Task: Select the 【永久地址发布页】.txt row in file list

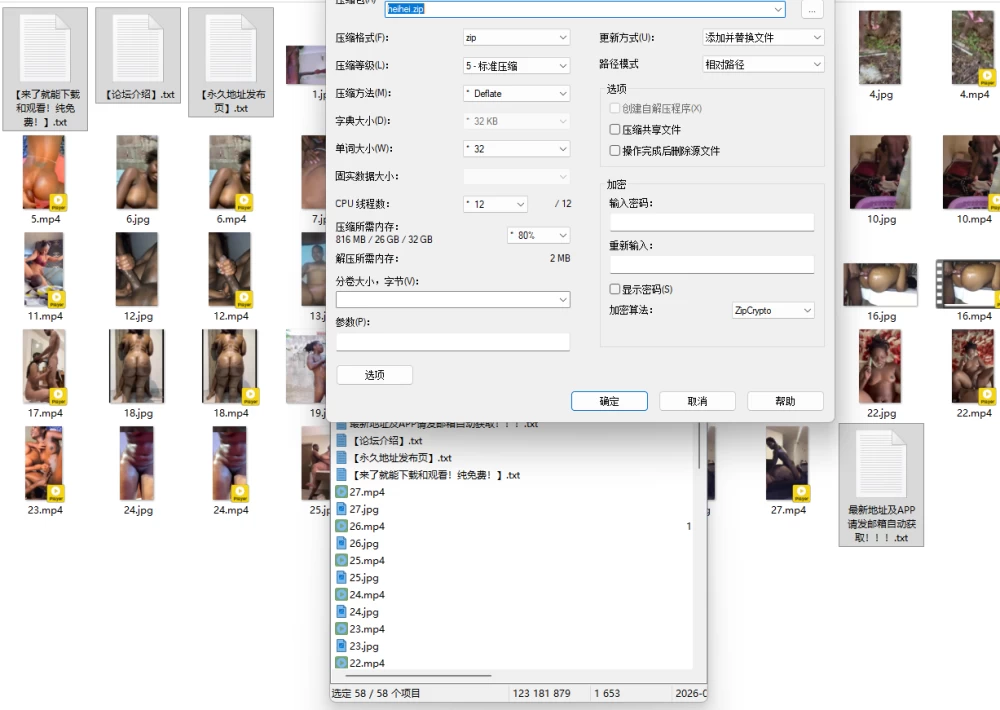Action: click(513, 458)
